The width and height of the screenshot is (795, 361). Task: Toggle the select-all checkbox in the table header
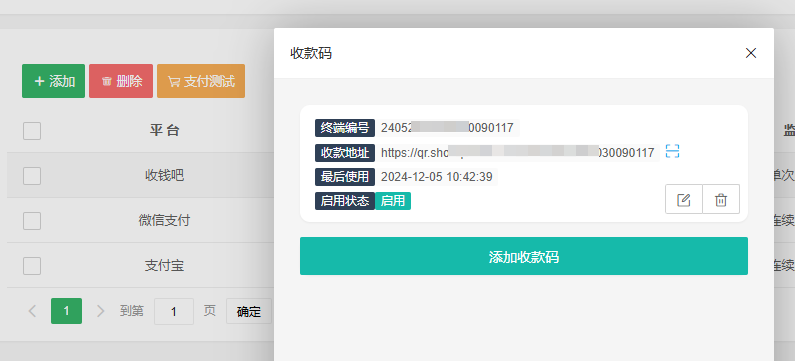point(32,131)
